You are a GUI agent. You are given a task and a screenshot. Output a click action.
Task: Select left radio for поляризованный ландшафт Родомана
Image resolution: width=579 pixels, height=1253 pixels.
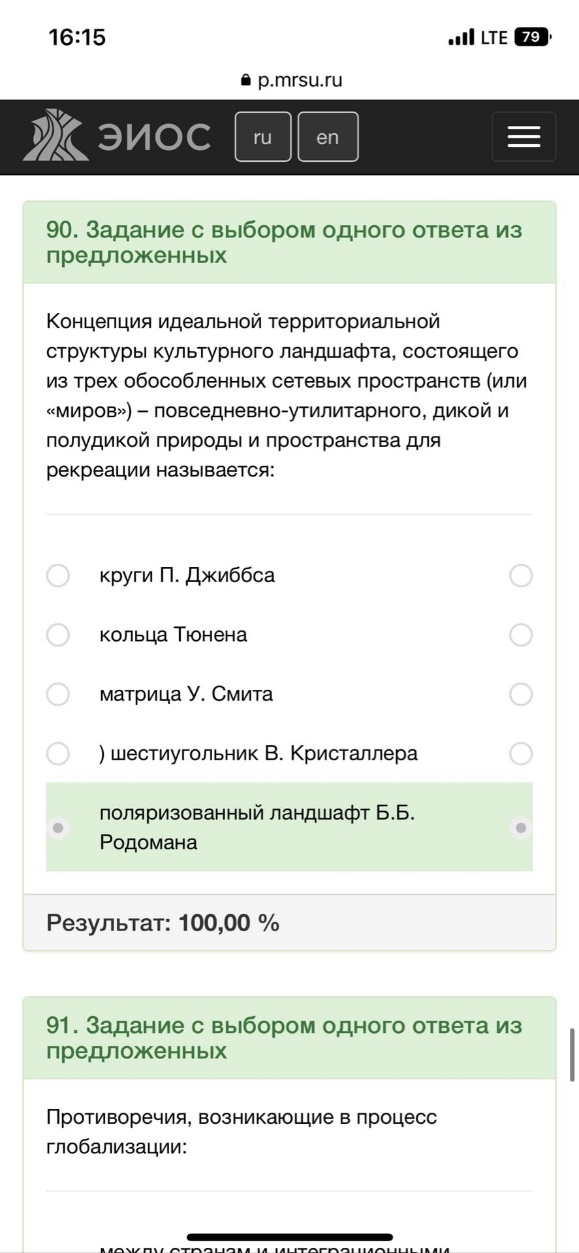click(59, 828)
